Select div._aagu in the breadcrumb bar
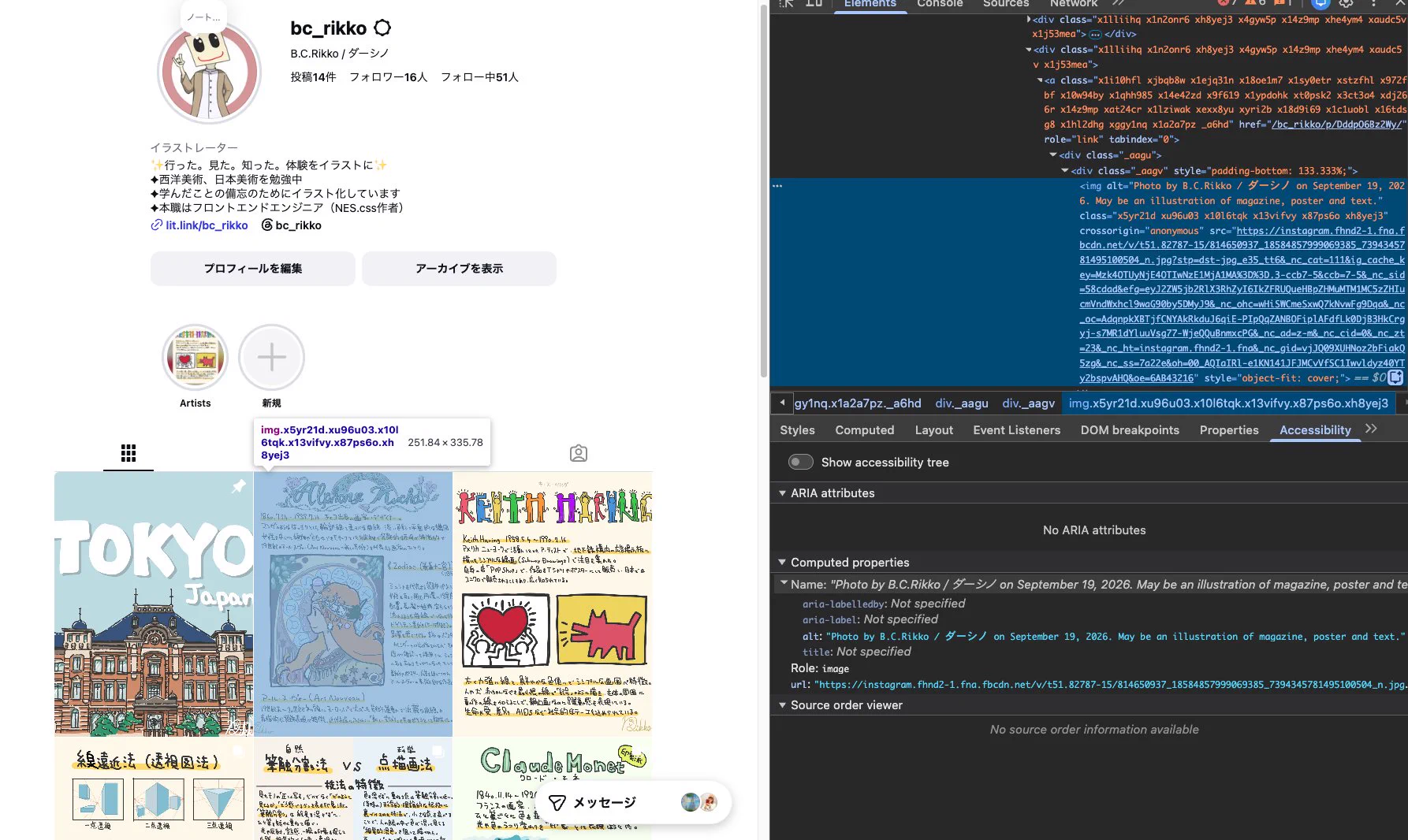This screenshot has height=840, width=1408. (962, 403)
